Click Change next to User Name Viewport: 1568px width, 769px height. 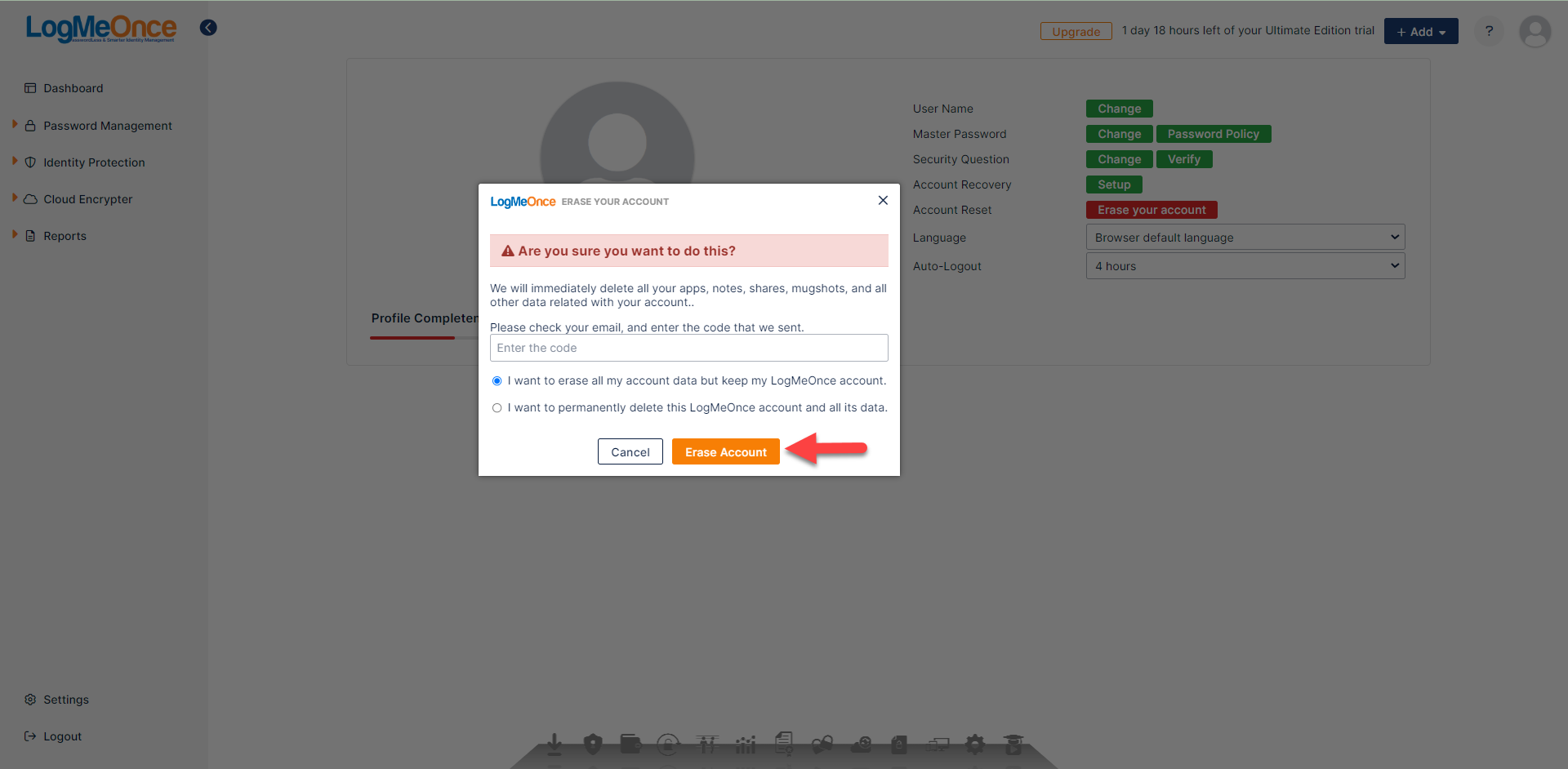tap(1119, 109)
